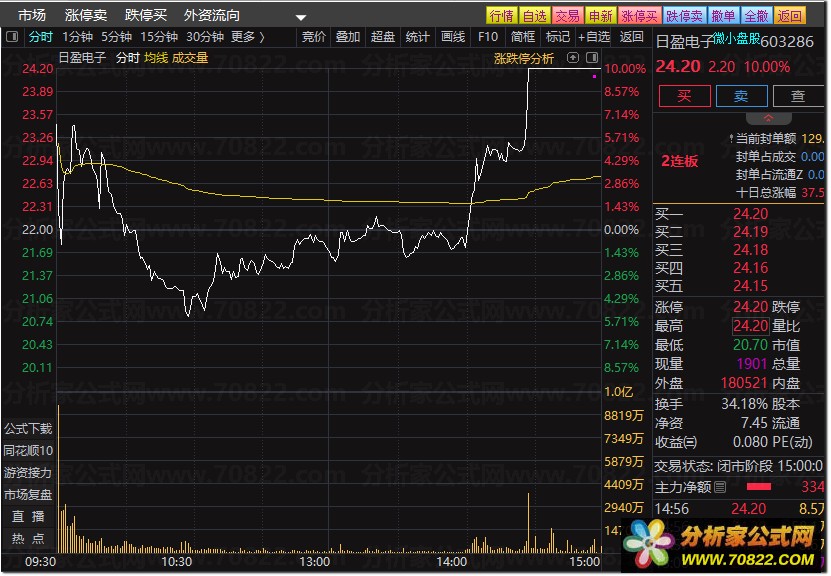Click 买三 price 24.18

750,250
